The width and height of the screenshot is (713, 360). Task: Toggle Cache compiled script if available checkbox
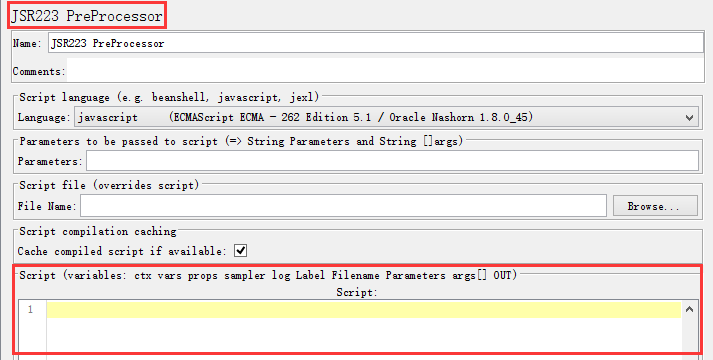pyautogui.click(x=240, y=250)
